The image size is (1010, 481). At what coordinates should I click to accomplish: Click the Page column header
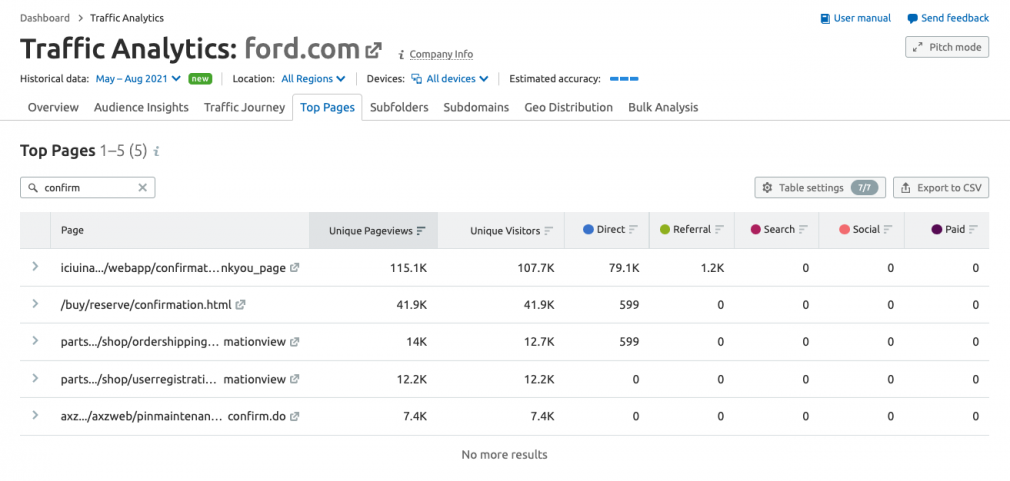coord(72,230)
